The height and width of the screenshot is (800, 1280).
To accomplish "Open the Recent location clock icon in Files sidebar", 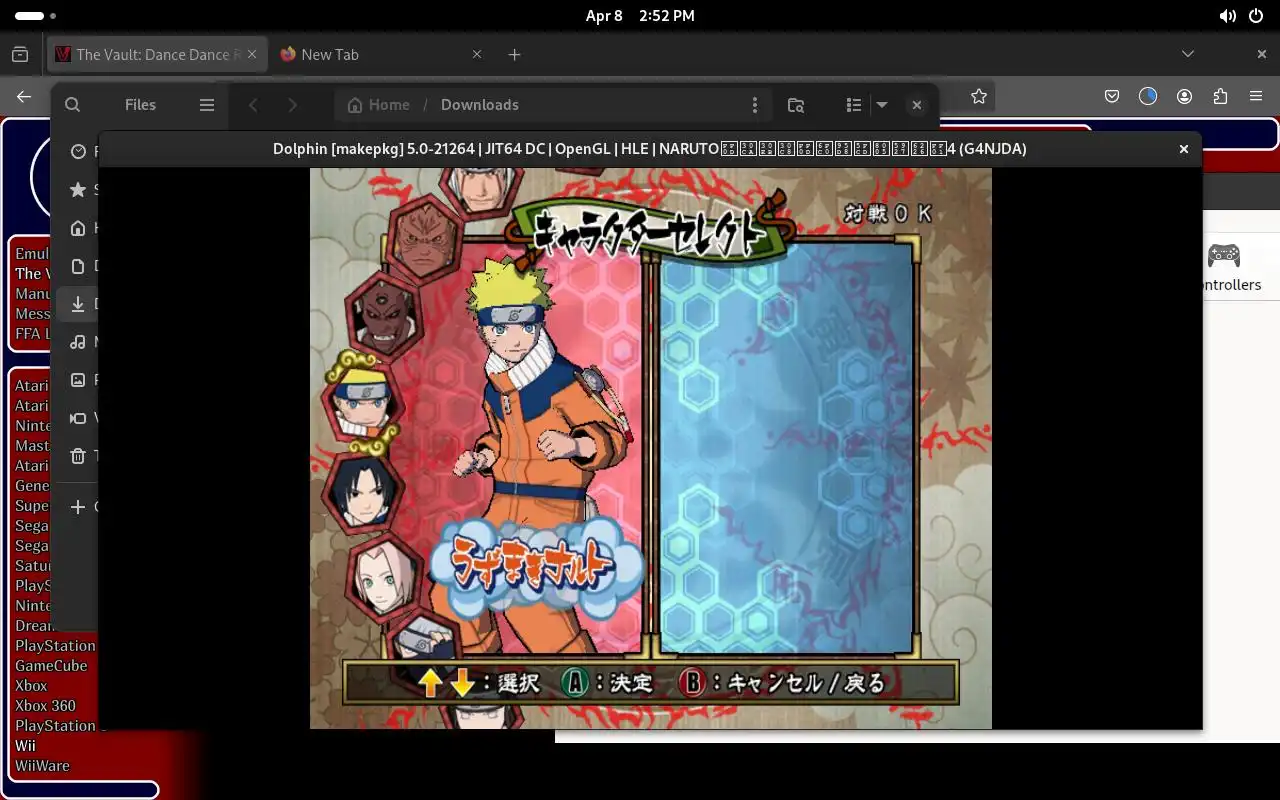I will [78, 151].
